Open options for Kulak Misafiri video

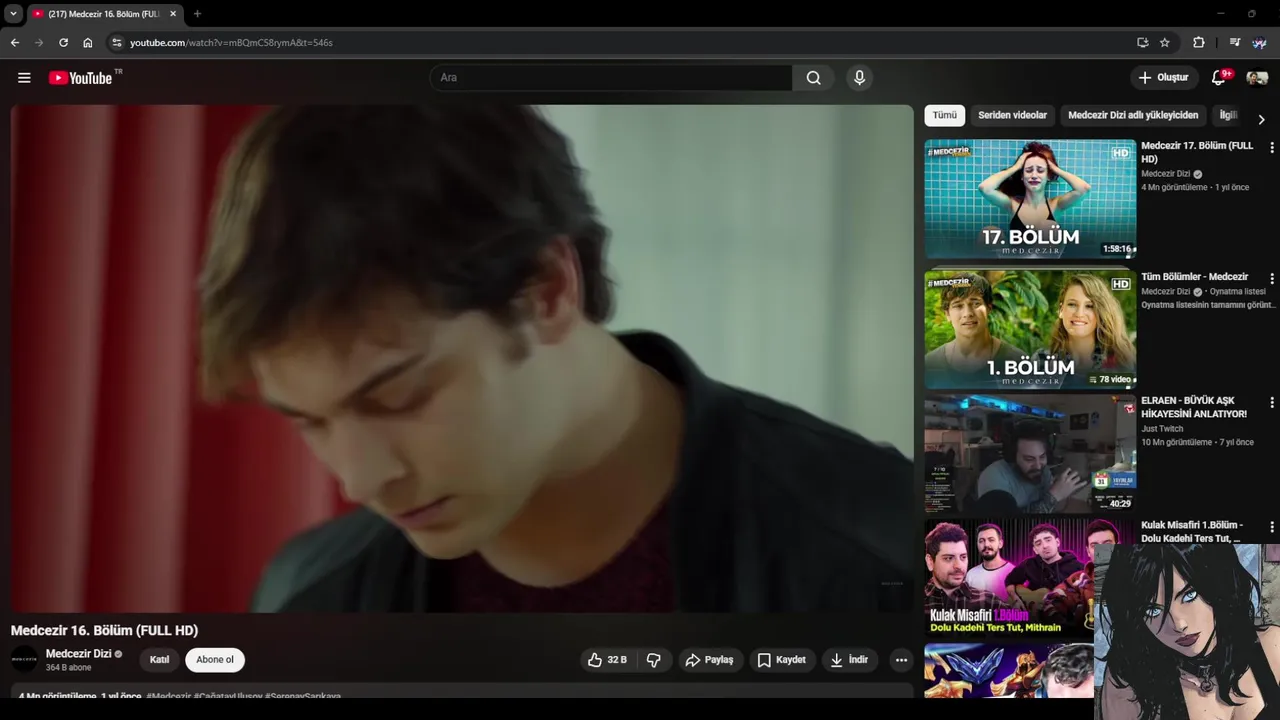1271,527
